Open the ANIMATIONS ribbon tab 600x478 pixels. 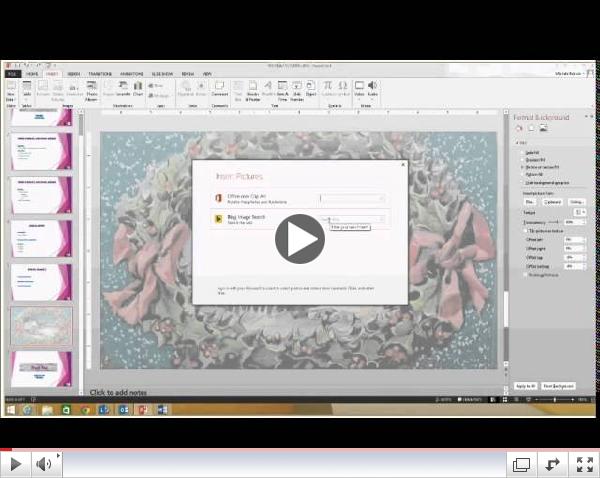[x=132, y=74]
